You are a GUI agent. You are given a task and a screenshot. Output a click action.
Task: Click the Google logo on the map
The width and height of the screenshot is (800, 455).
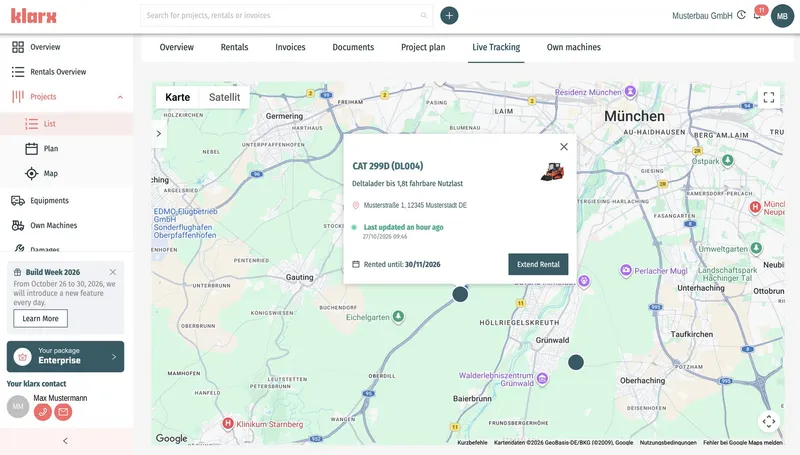click(x=171, y=438)
